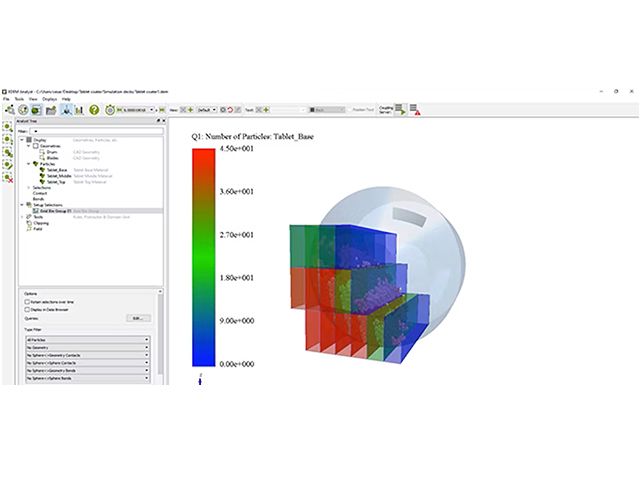Toggle first checkbox under Options heading
This screenshot has height=480, width=640.
pyautogui.click(x=27, y=302)
